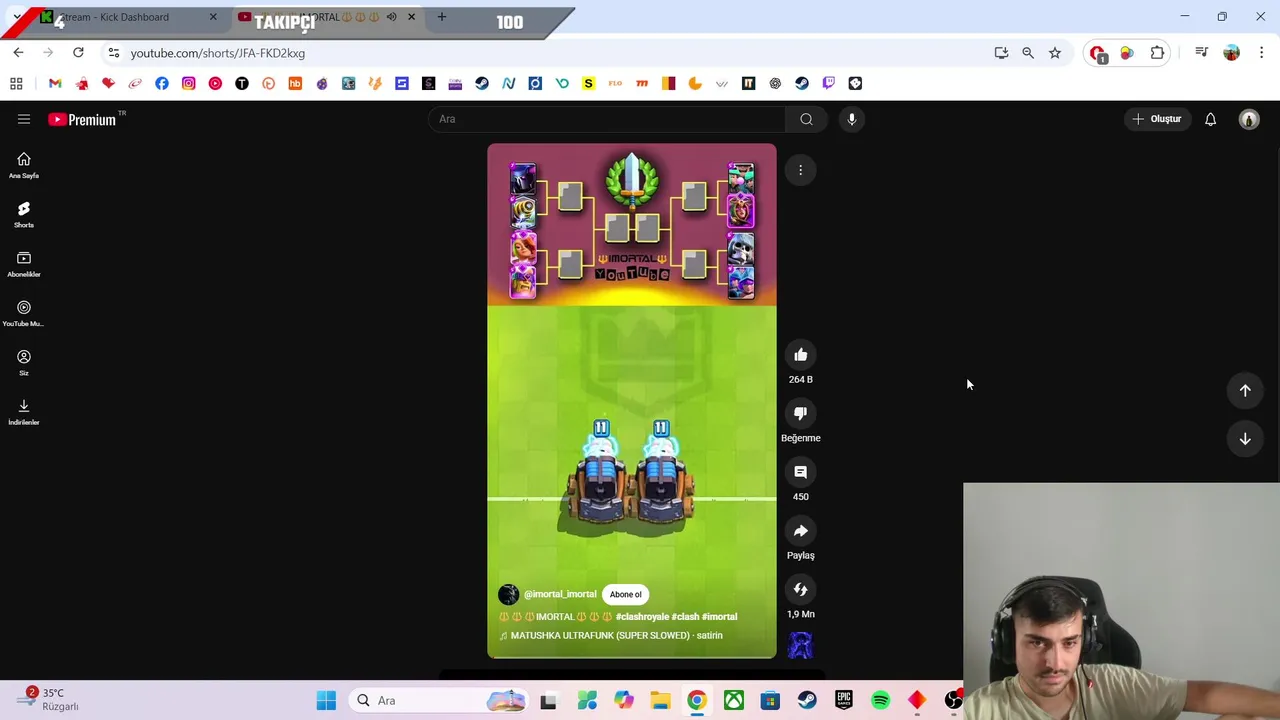Mute the YouTube tab speaker icon
Viewport: 1280px width, 720px height.
click(x=391, y=17)
